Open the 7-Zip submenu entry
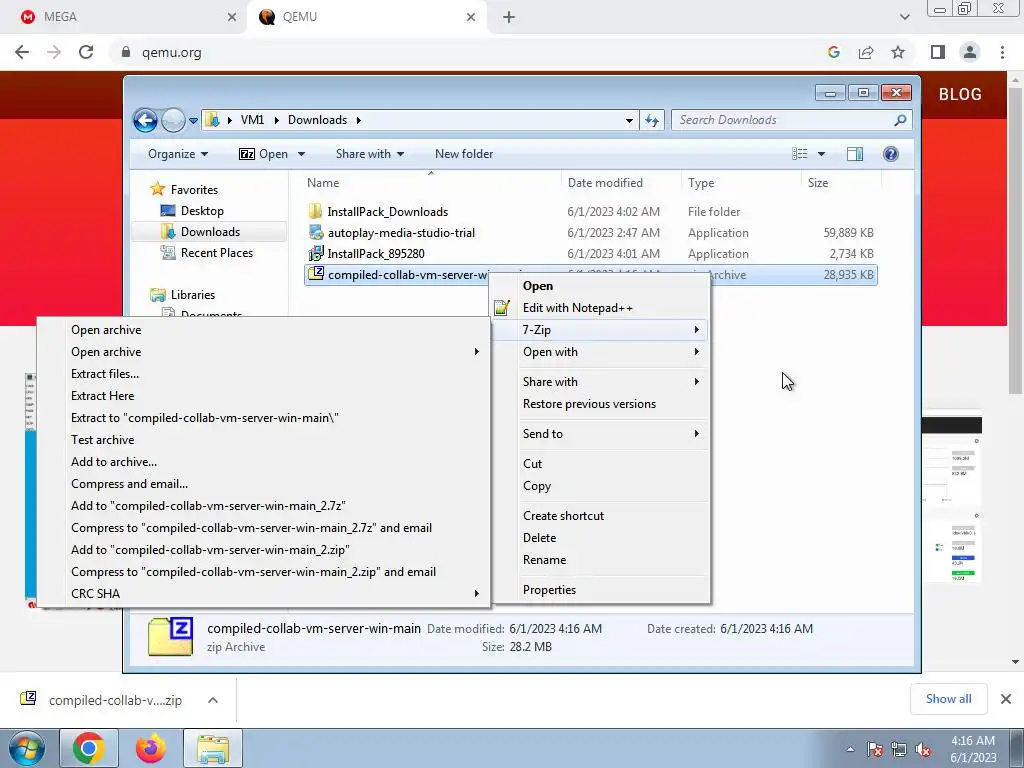This screenshot has width=1024, height=768. tap(600, 330)
